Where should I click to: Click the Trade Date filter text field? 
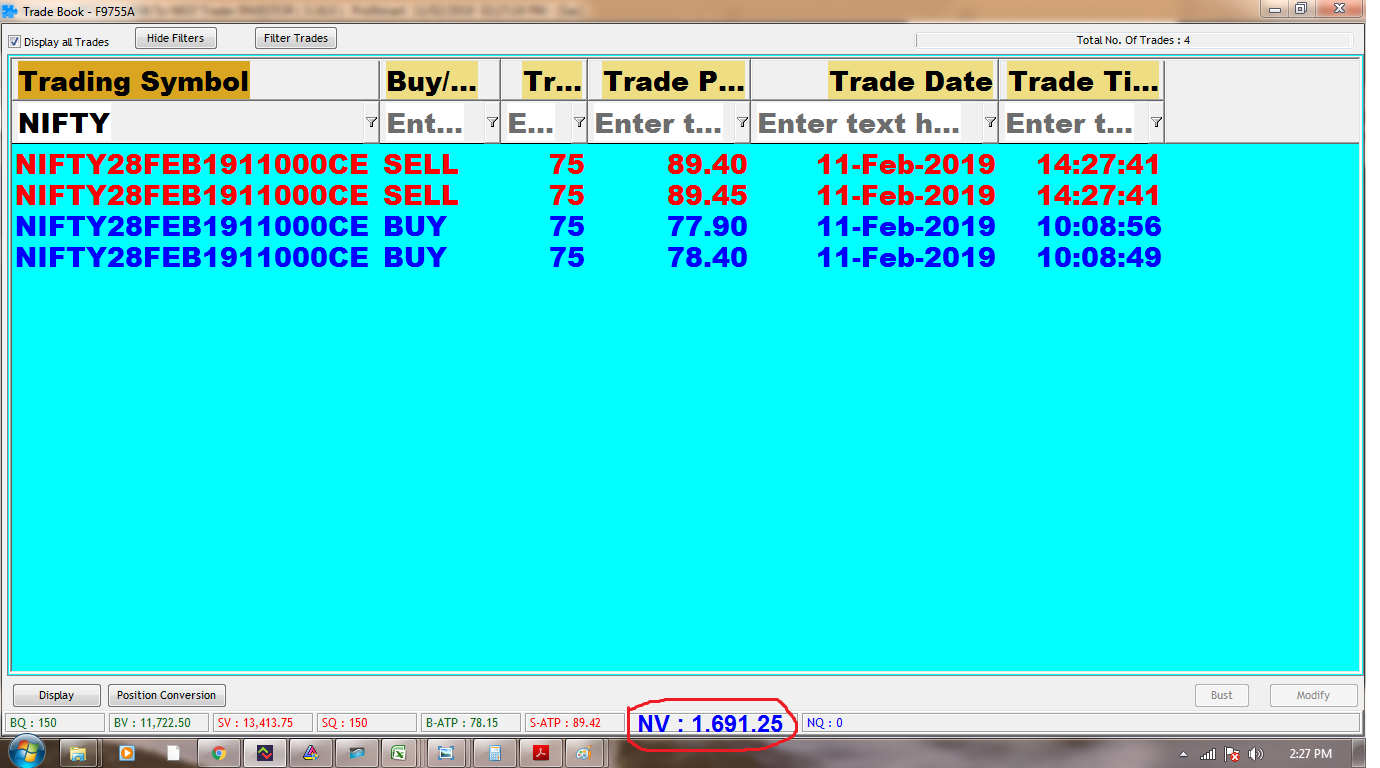tap(860, 123)
